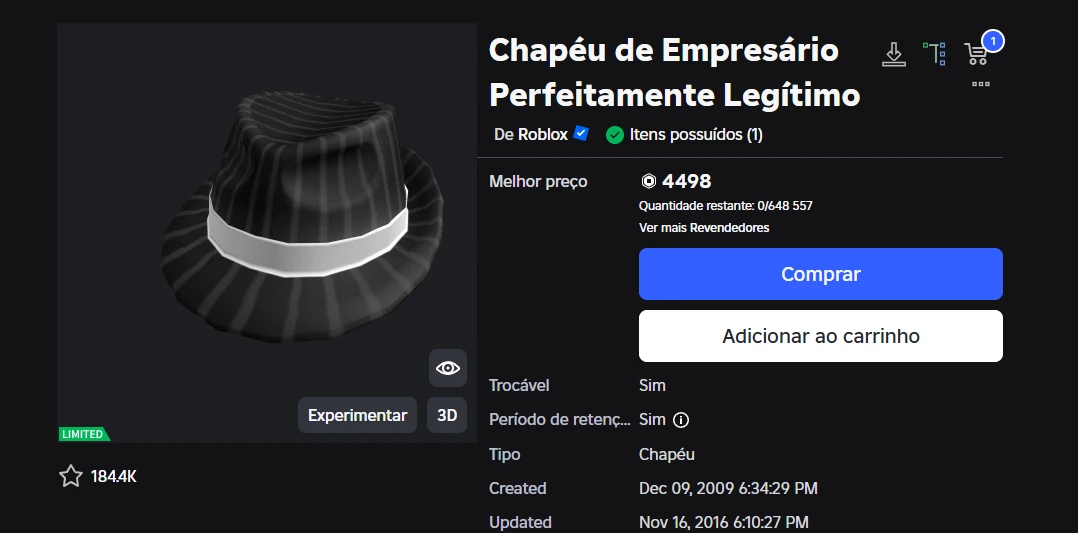Open the hierarchy tree extension icon

click(935, 54)
